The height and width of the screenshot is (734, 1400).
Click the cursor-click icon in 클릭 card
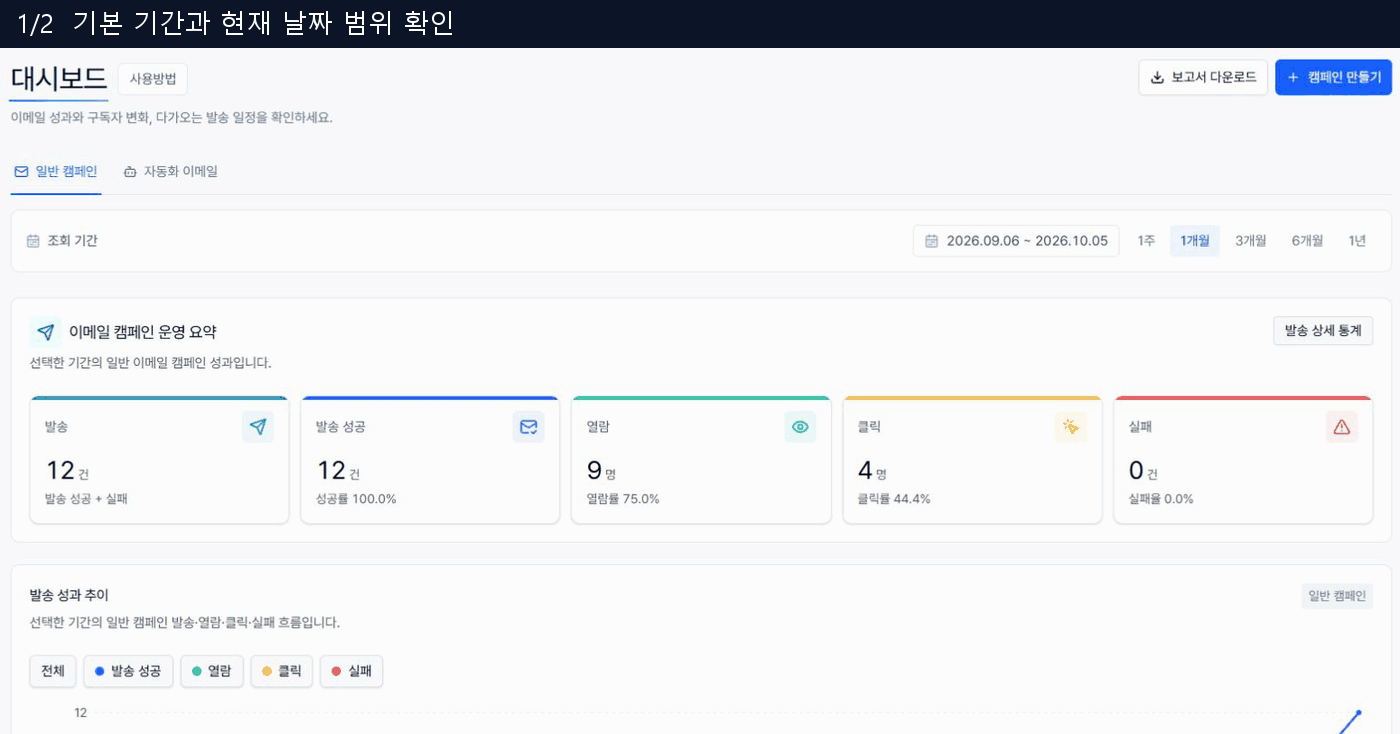coord(1071,427)
